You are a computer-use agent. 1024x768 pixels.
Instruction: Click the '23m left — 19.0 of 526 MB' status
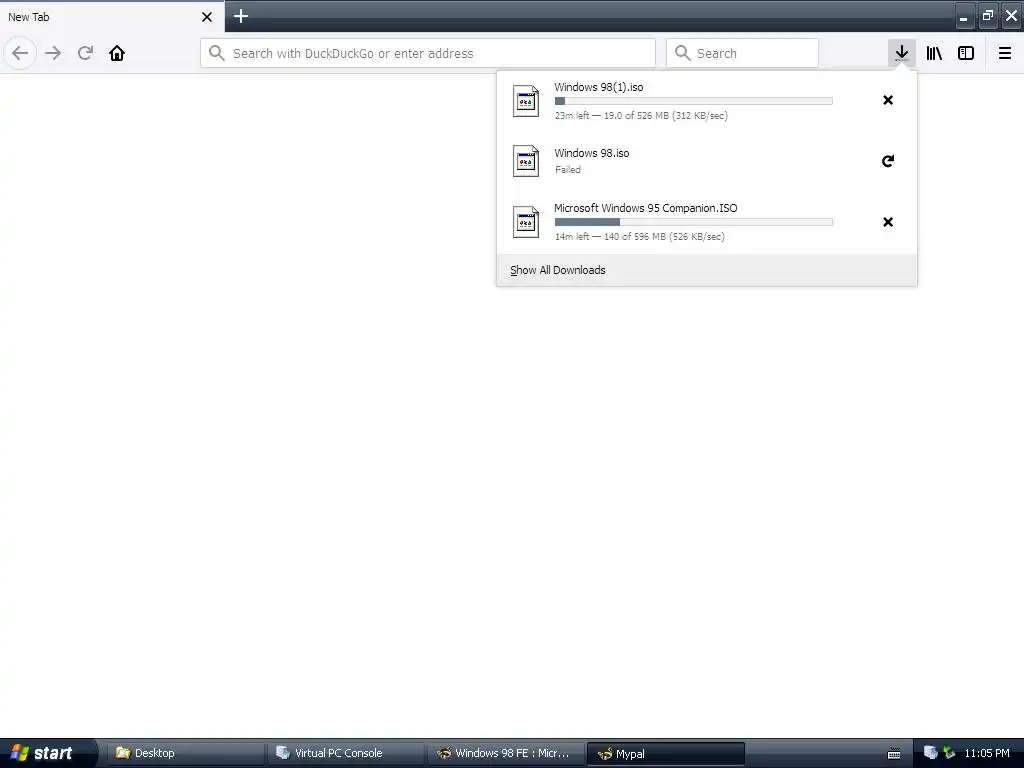[641, 116]
